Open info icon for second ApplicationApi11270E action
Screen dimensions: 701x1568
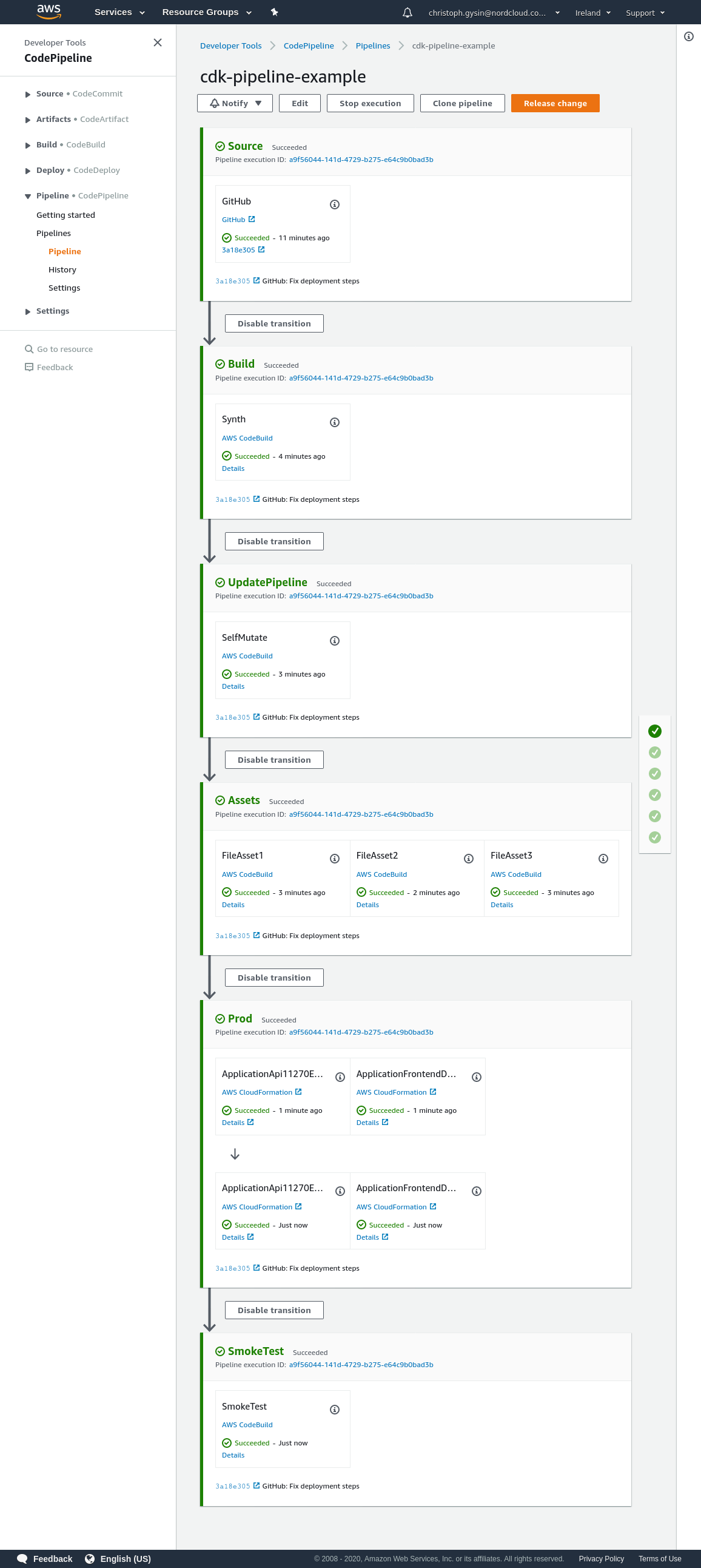pos(340,1191)
